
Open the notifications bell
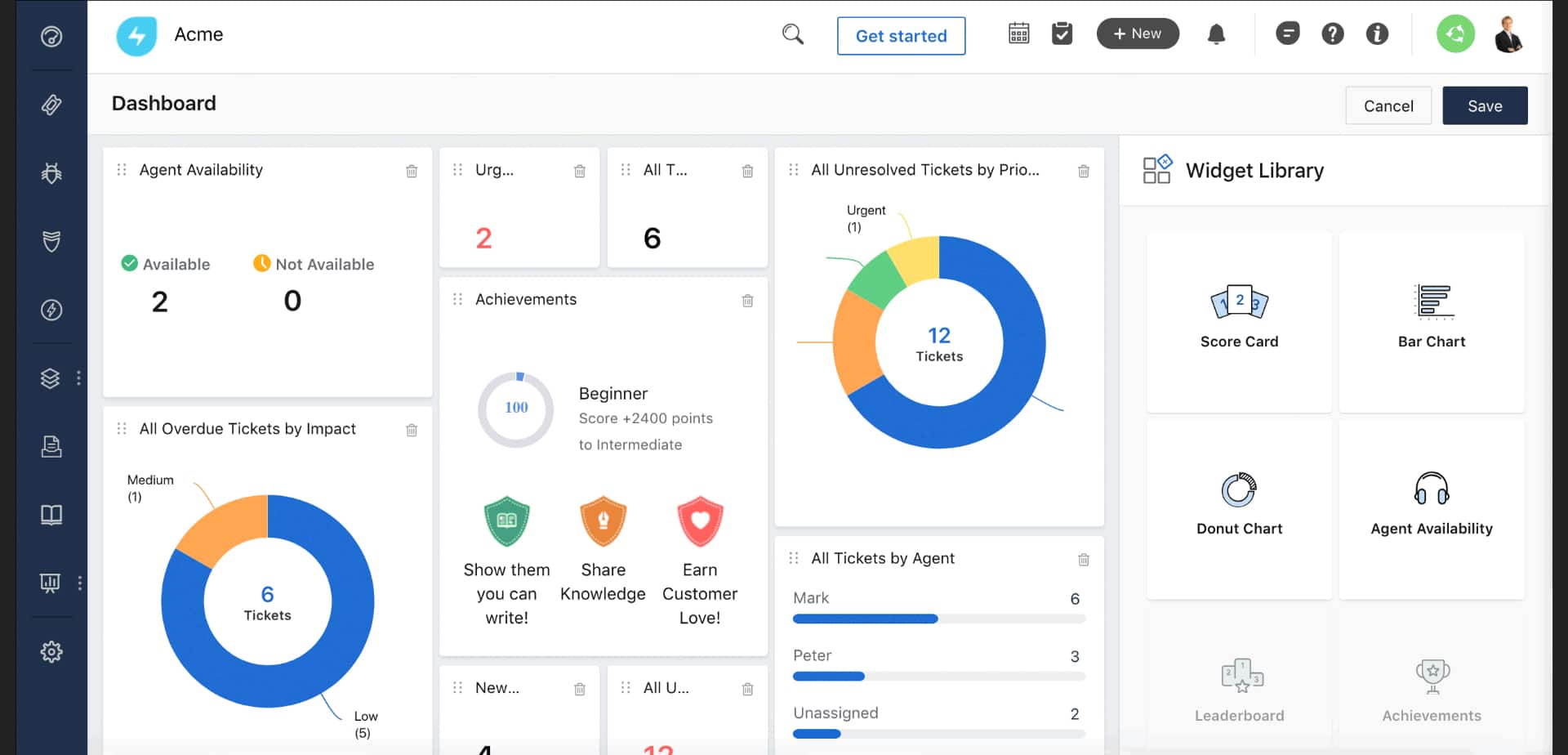pyautogui.click(x=1216, y=34)
